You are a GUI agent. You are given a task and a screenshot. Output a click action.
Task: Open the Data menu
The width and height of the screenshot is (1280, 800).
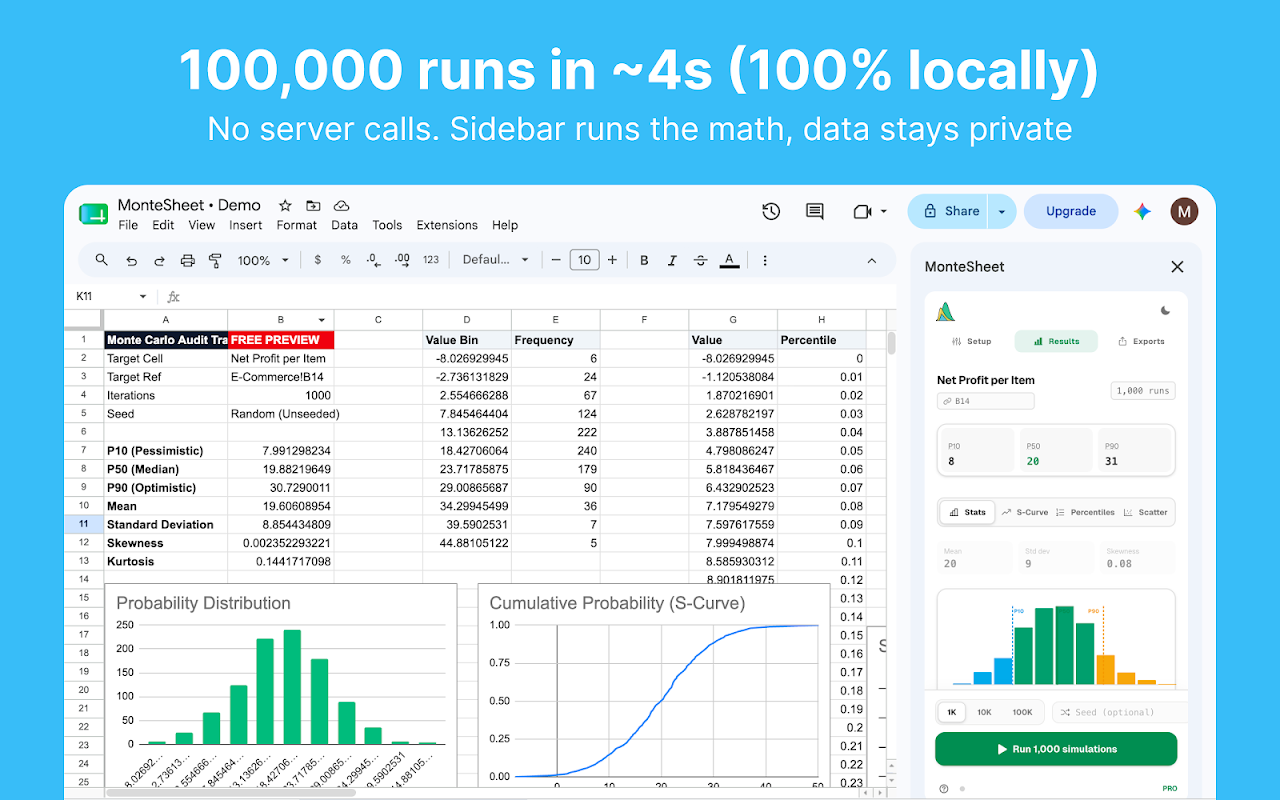coord(345,225)
